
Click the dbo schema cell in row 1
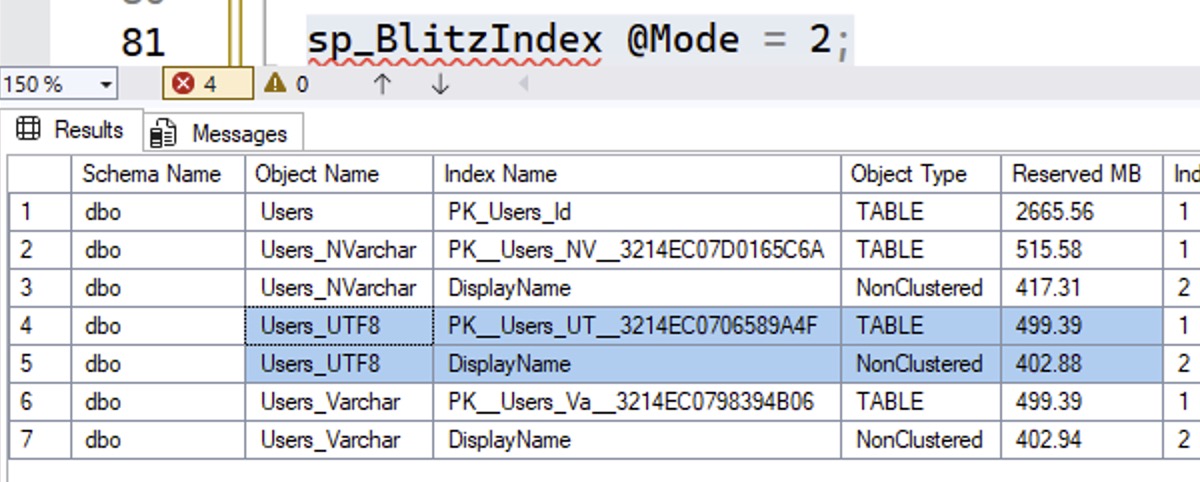(158, 212)
